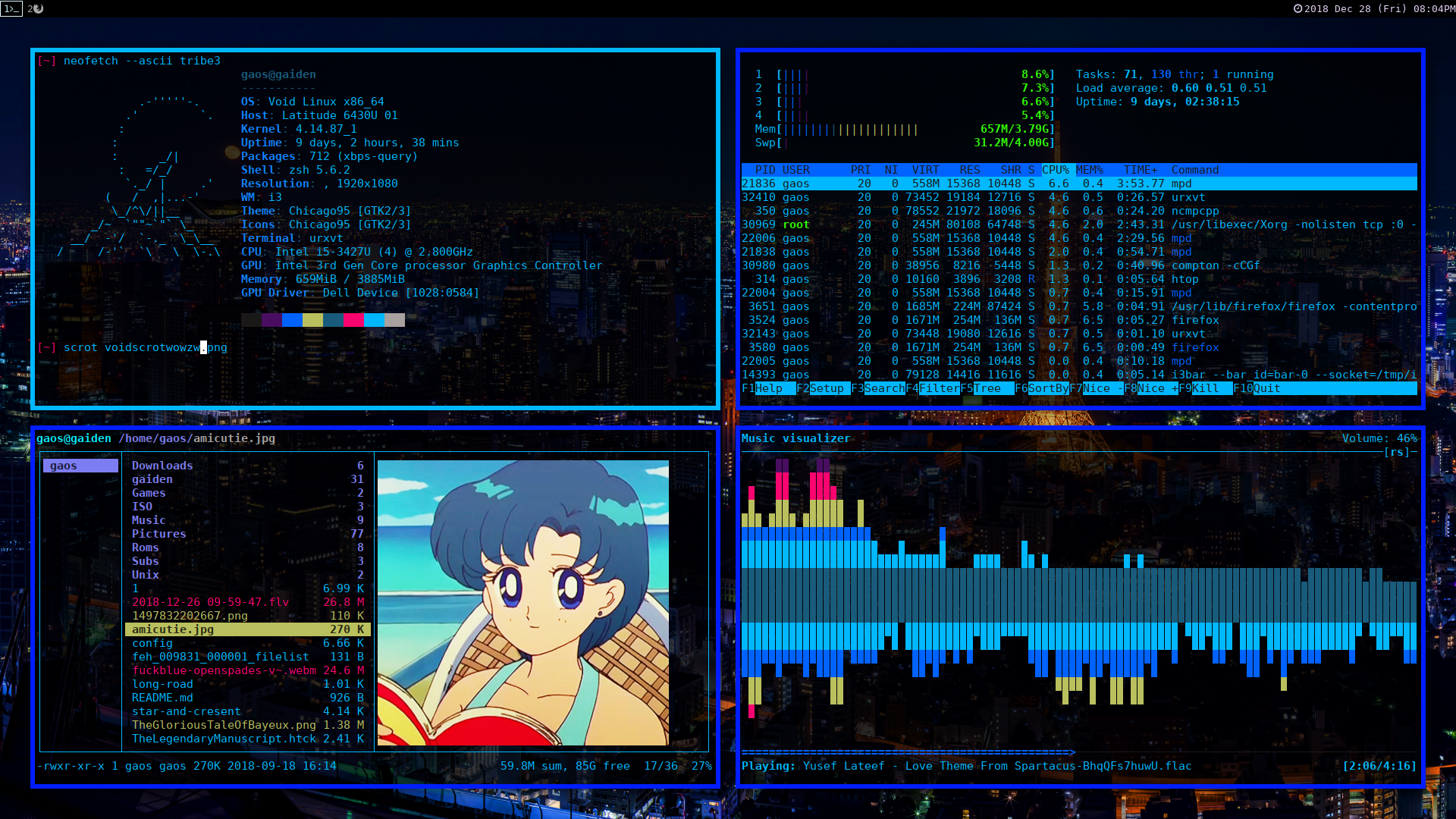Select README.md in ranger
The height and width of the screenshot is (819, 1456).
tap(247, 698)
